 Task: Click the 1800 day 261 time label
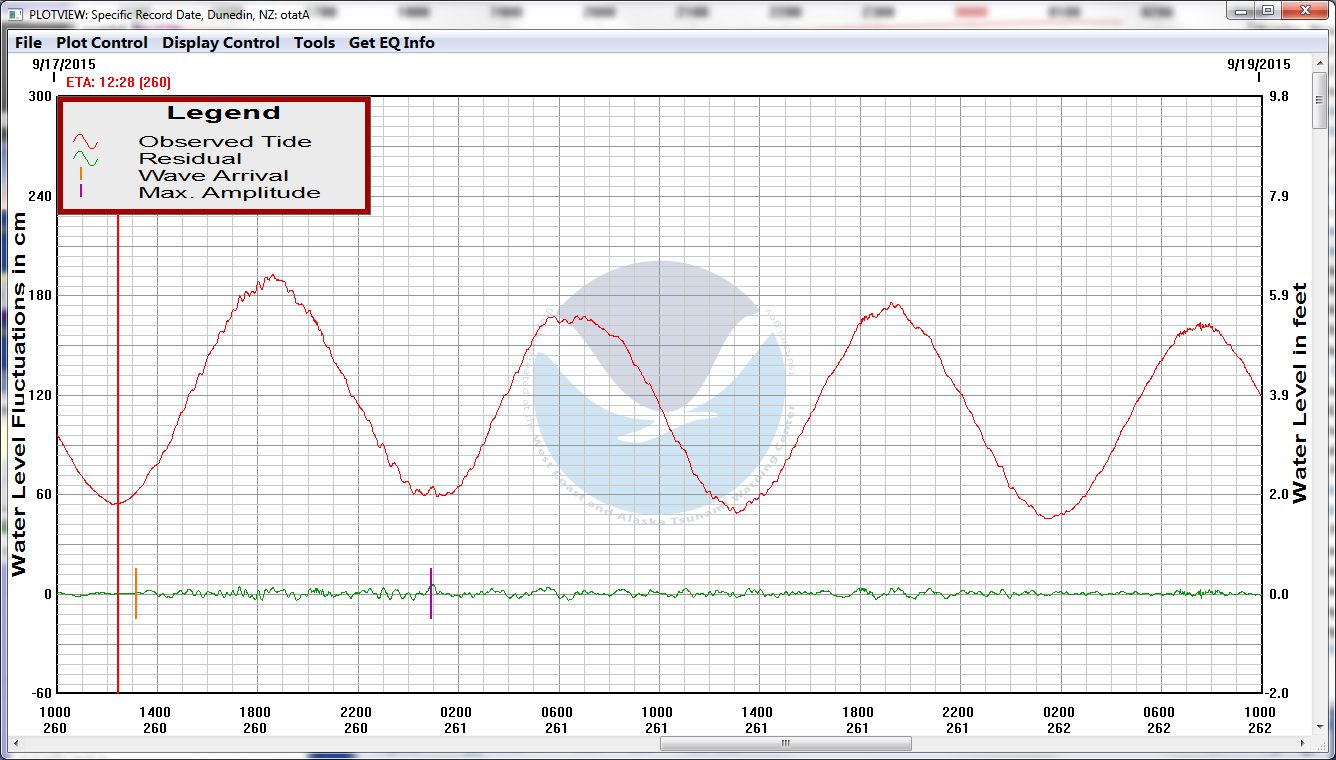(858, 720)
